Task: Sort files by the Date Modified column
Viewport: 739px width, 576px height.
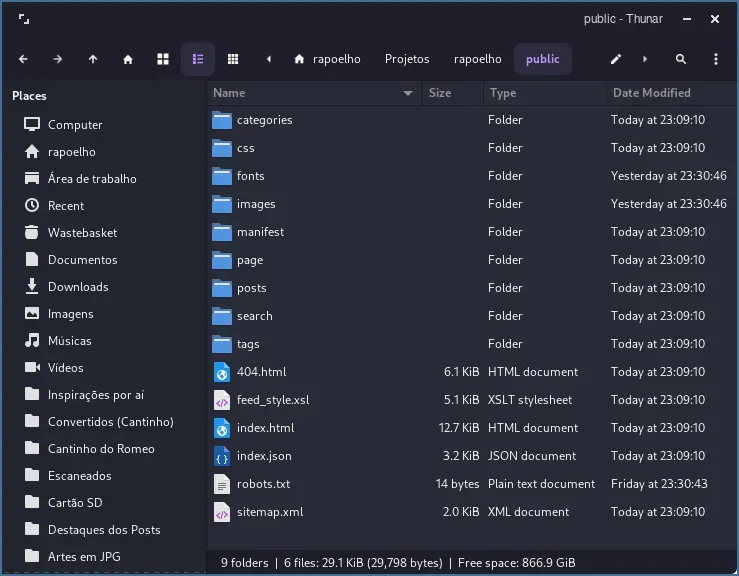Action: 652,93
